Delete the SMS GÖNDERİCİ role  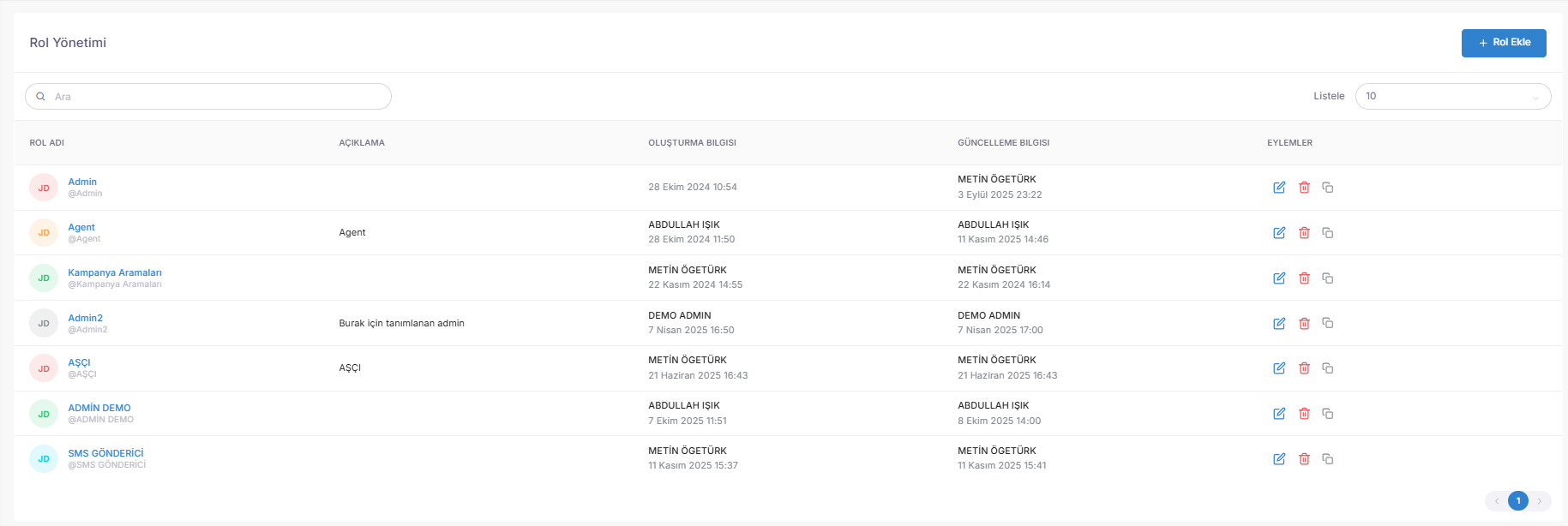1304,459
